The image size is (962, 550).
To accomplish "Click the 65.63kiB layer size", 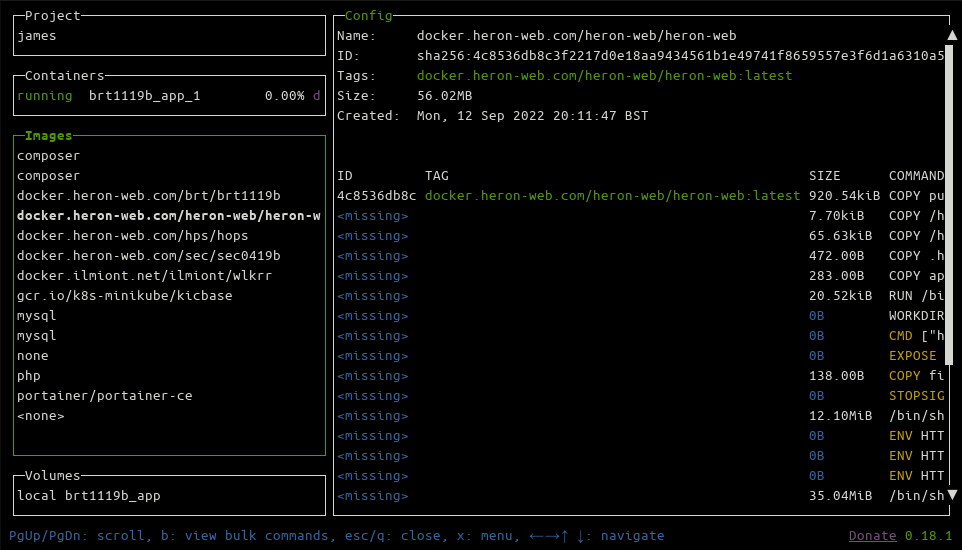I will 841,236.
